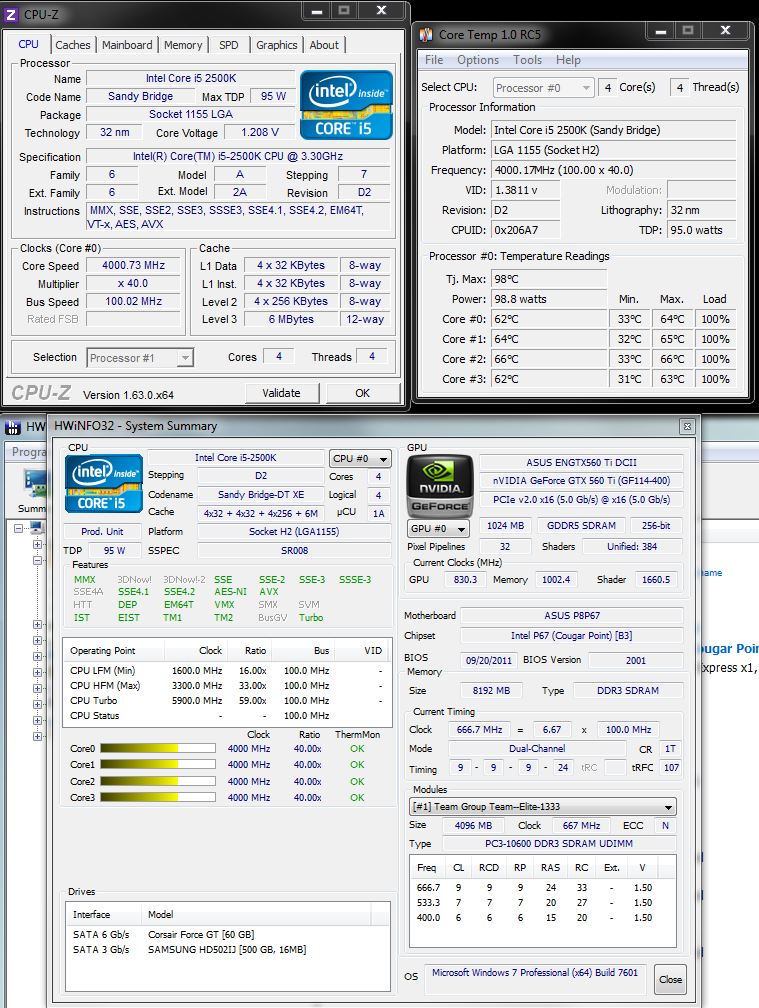Select the SAMSUNG HD502IJ drive row
The image size is (759, 1008).
[x=228, y=950]
